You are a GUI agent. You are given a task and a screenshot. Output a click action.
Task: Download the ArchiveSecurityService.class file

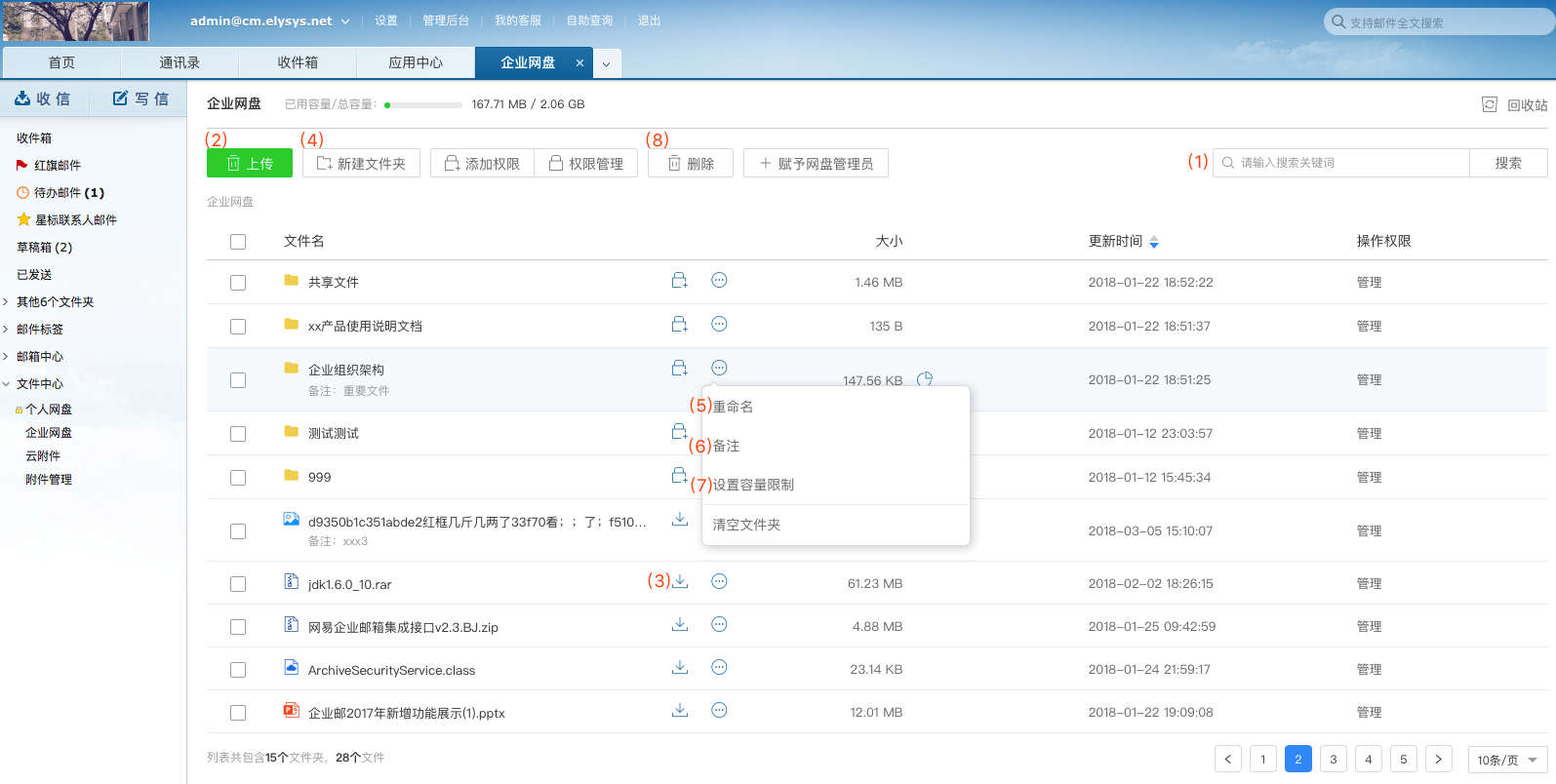coord(680,668)
